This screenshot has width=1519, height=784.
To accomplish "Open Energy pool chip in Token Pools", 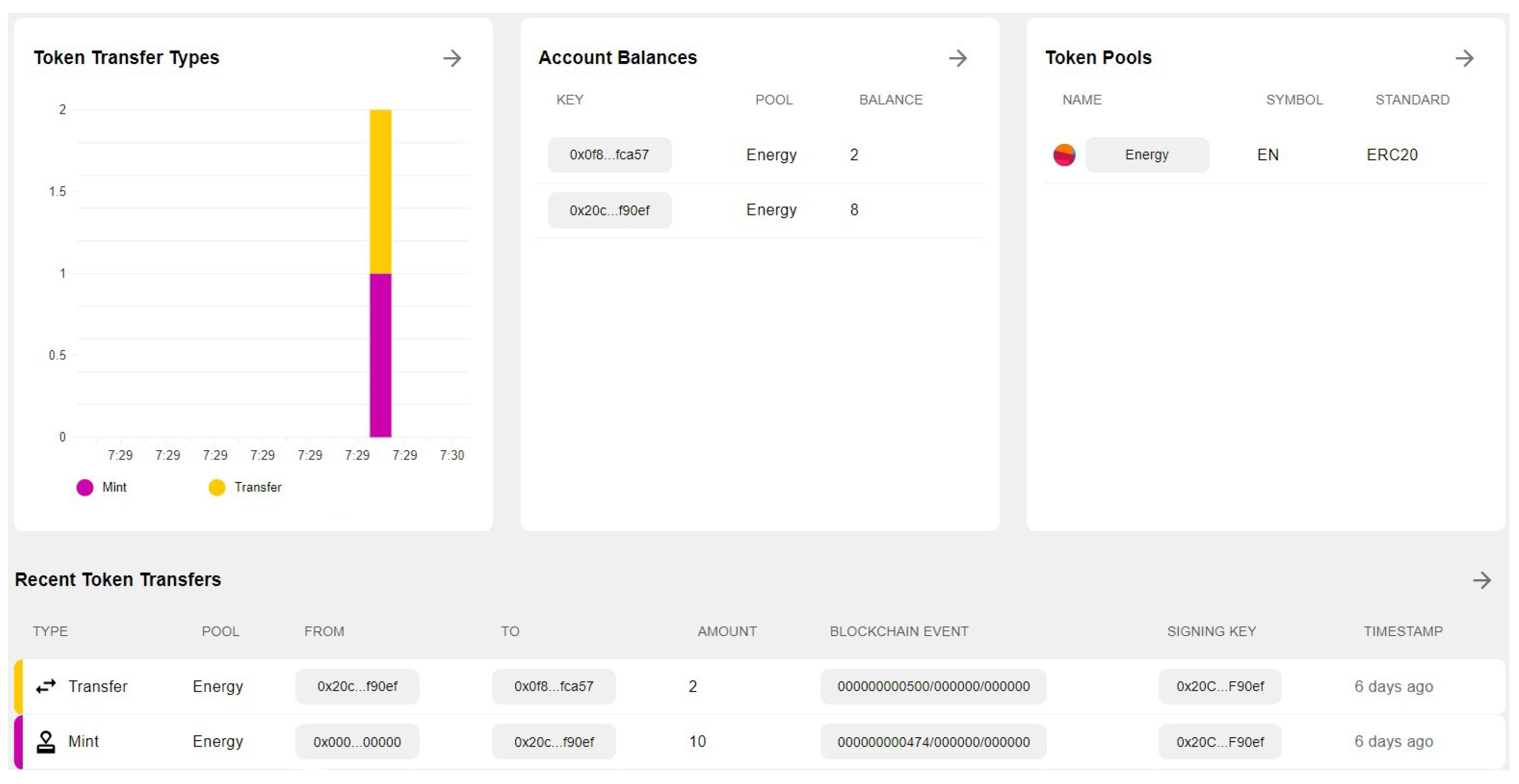I will (x=1147, y=154).
